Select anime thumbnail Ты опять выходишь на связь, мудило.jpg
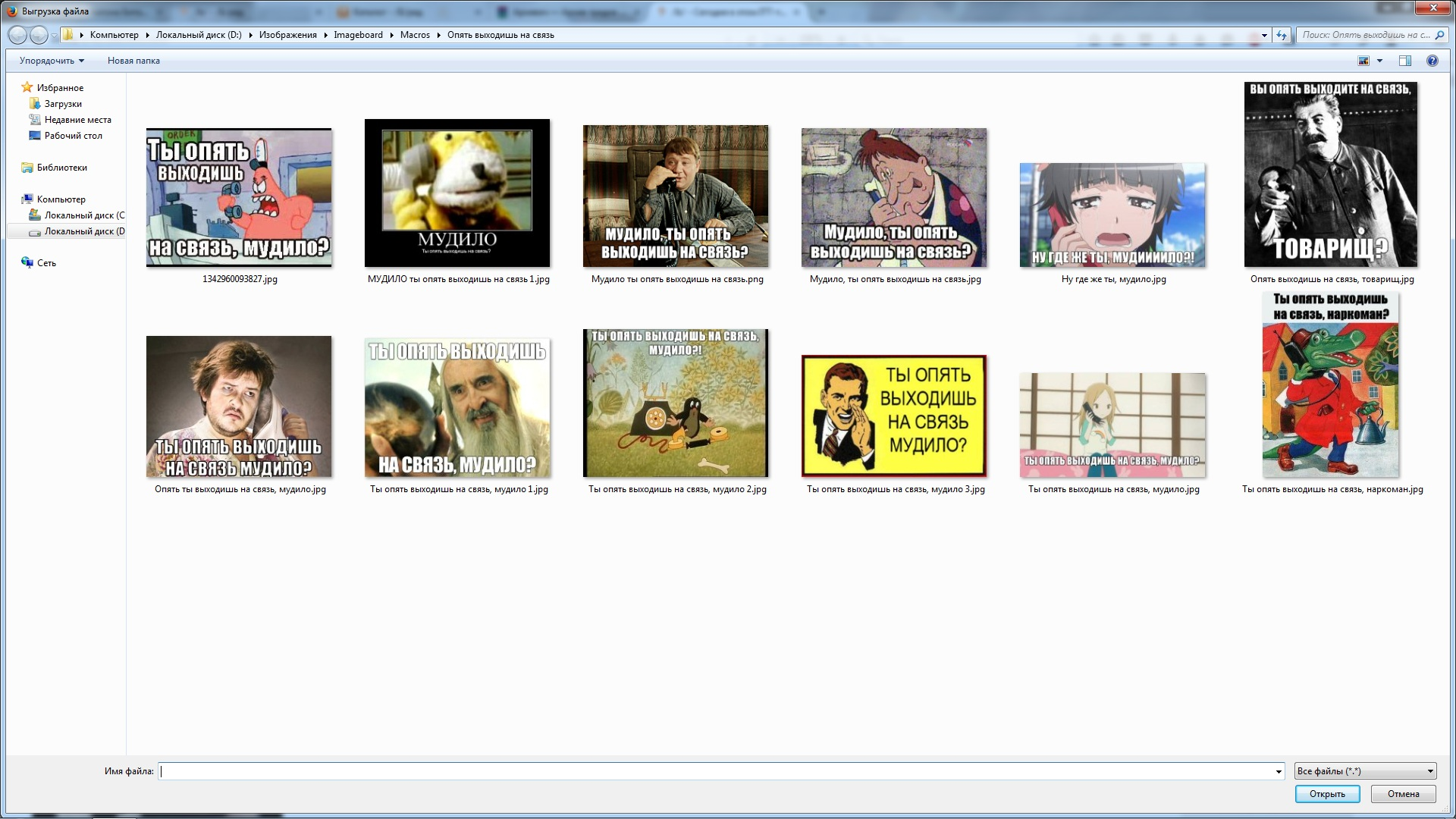 pos(1112,425)
